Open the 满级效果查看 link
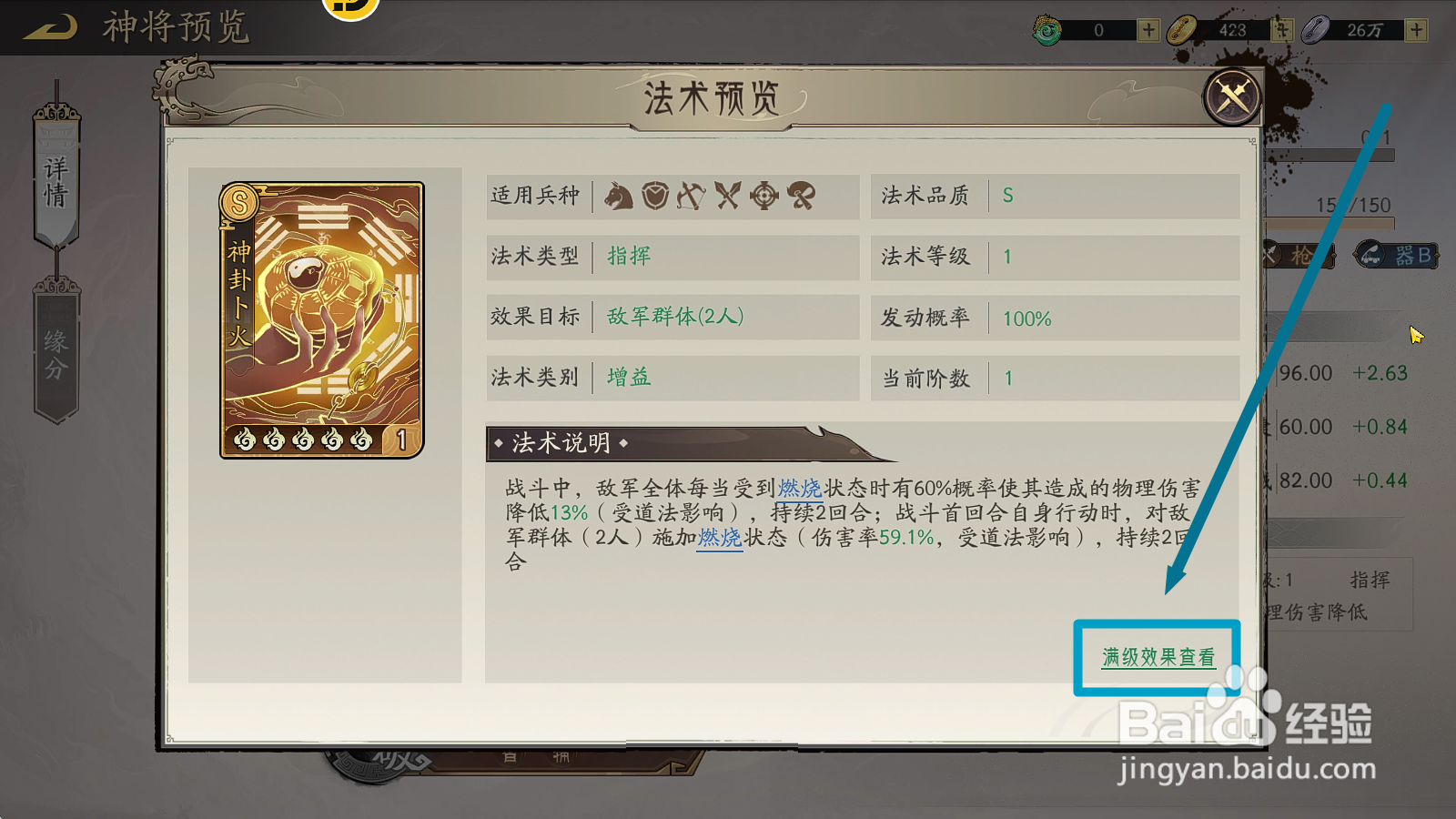1456x819 pixels. coord(1158,657)
